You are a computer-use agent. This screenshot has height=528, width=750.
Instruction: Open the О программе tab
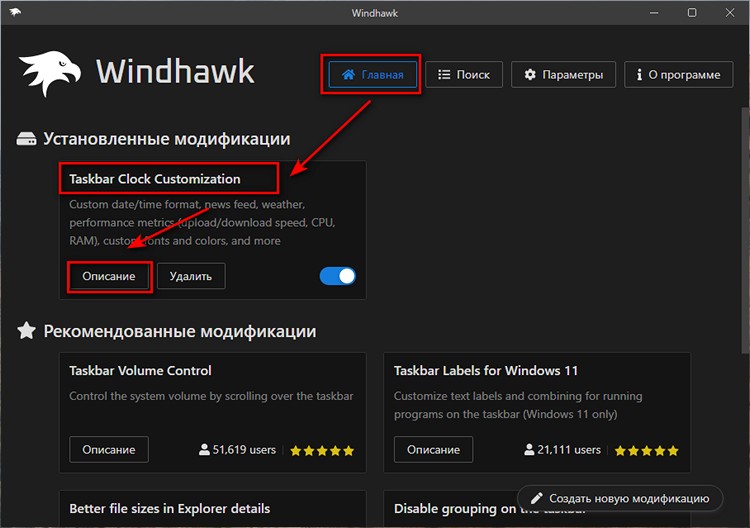pyautogui.click(x=678, y=75)
